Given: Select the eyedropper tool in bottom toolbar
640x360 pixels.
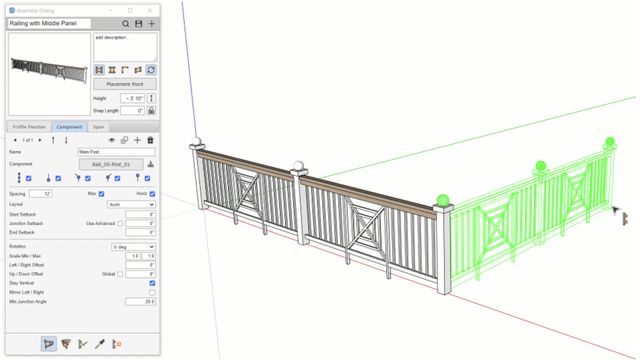Looking at the screenshot, I should click(x=100, y=344).
